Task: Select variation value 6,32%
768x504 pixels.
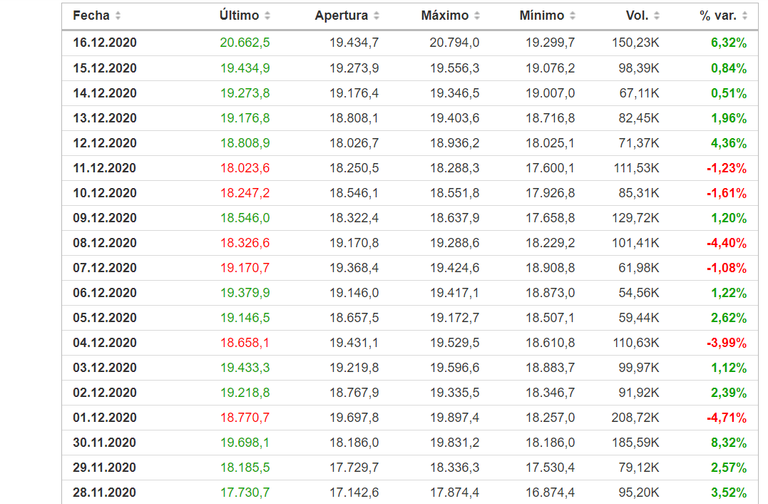Action: point(729,43)
